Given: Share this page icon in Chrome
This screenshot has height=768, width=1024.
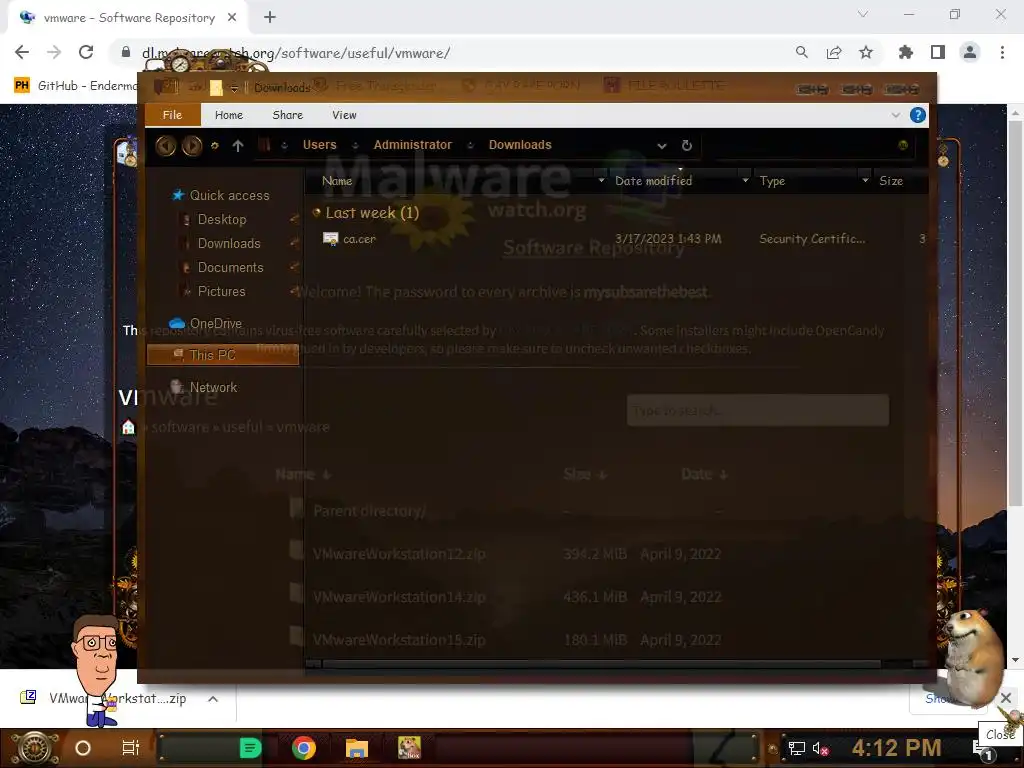Looking at the screenshot, I should coord(834,52).
